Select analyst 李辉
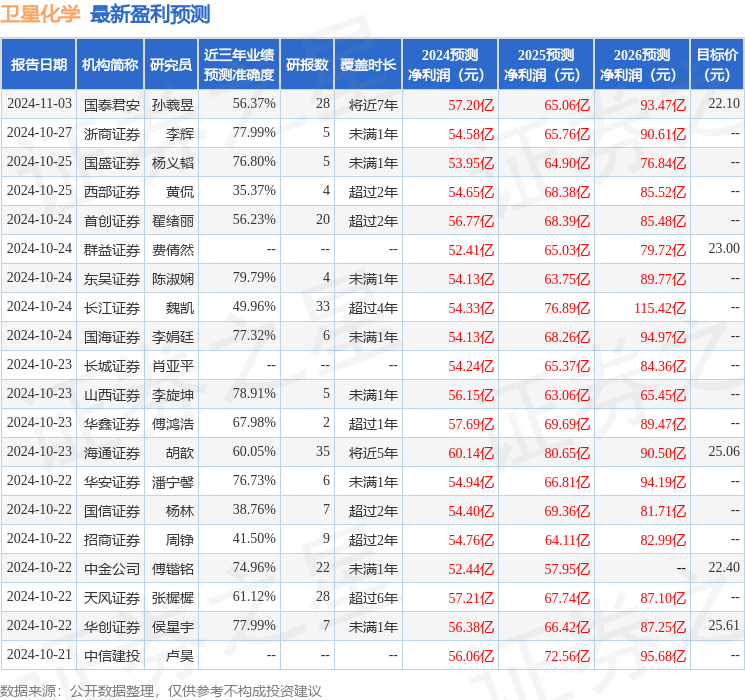The image size is (745, 700). pos(180,134)
